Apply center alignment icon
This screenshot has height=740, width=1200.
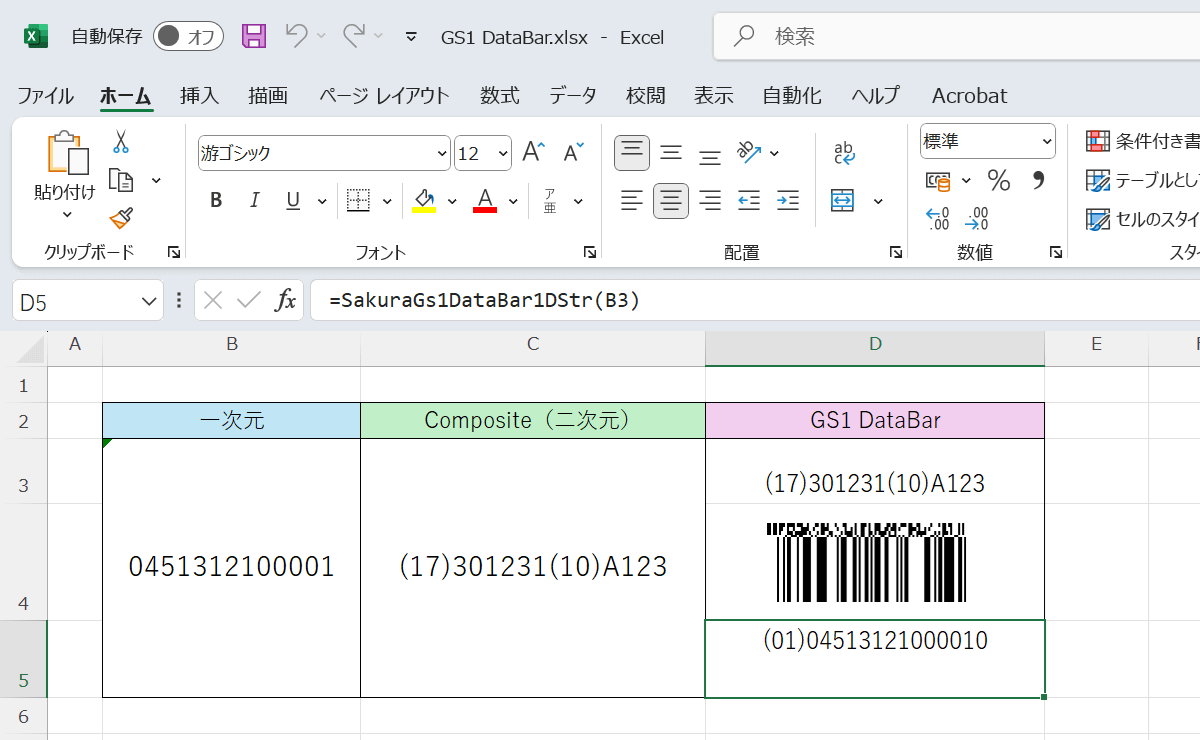670,200
